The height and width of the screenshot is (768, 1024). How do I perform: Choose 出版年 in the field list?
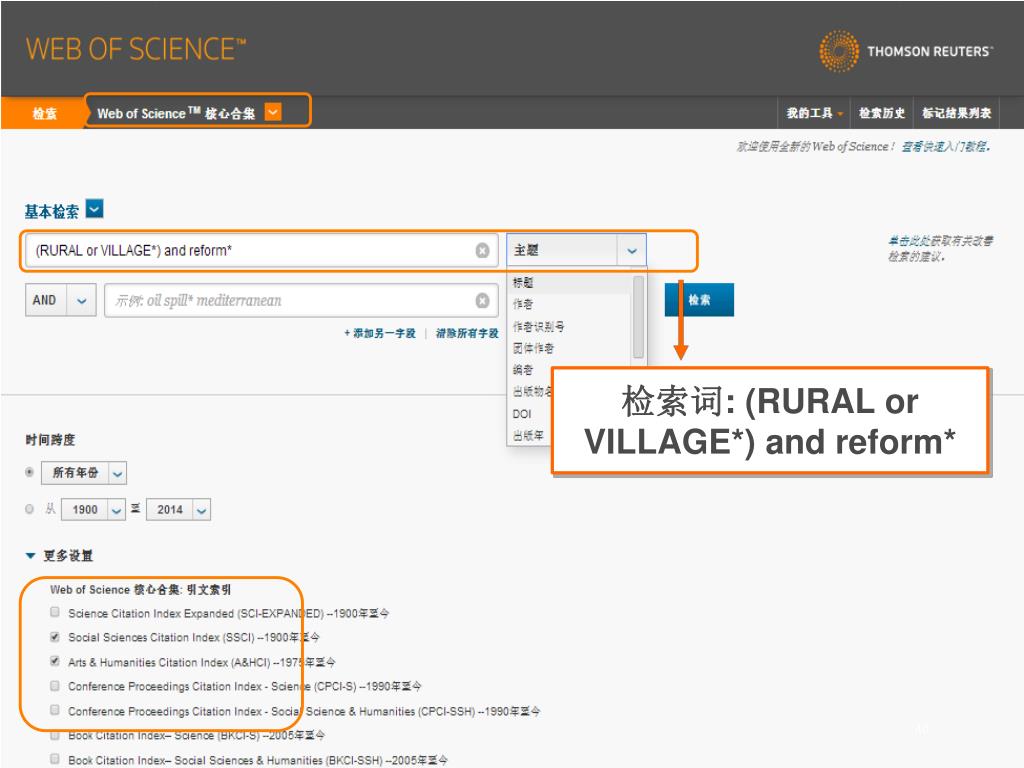(x=528, y=436)
